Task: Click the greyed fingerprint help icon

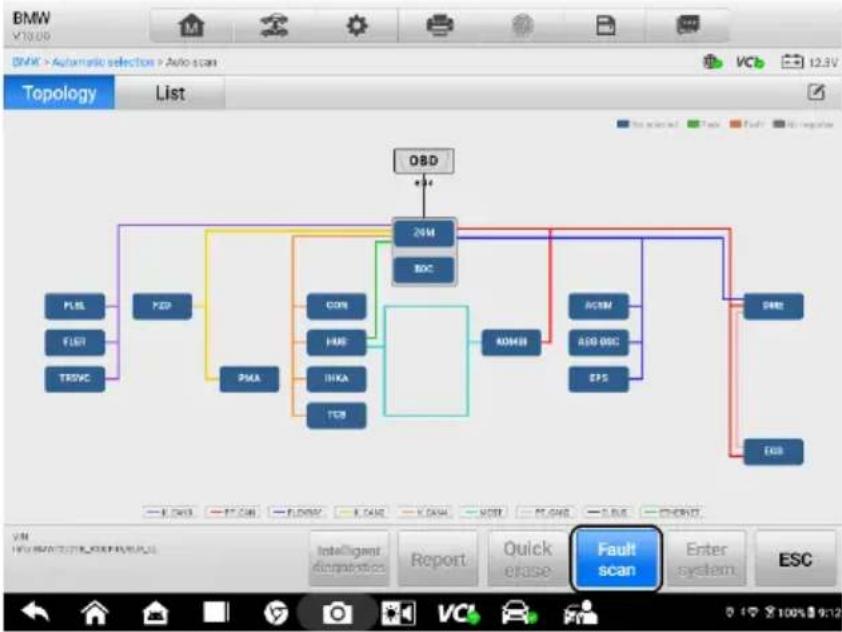Action: click(522, 25)
